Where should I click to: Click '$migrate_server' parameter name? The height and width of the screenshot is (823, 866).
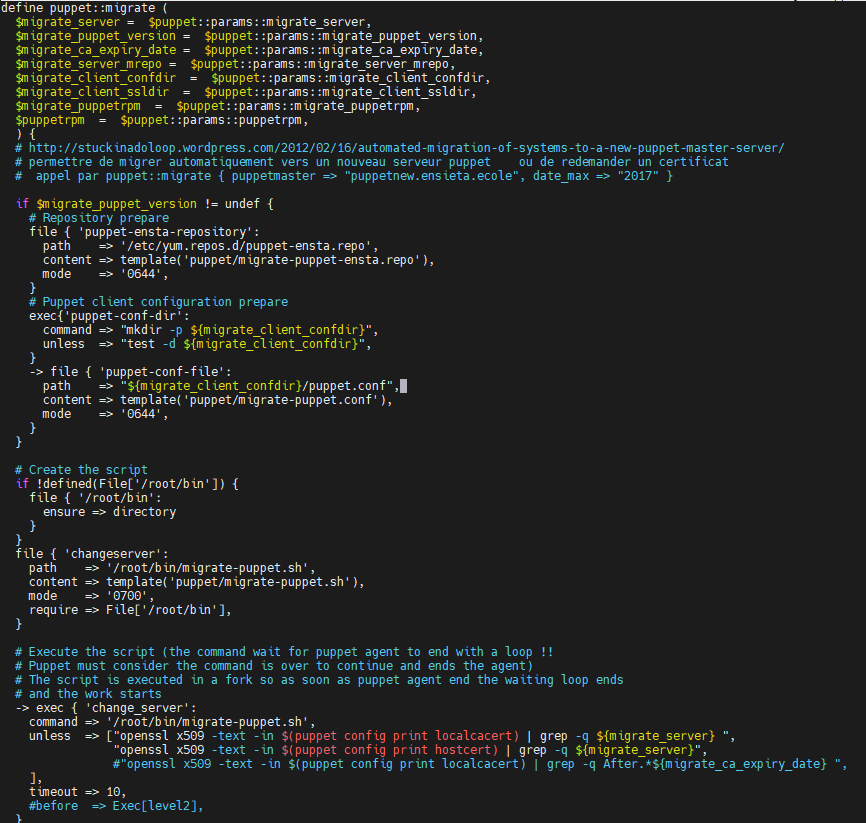(x=67, y=22)
